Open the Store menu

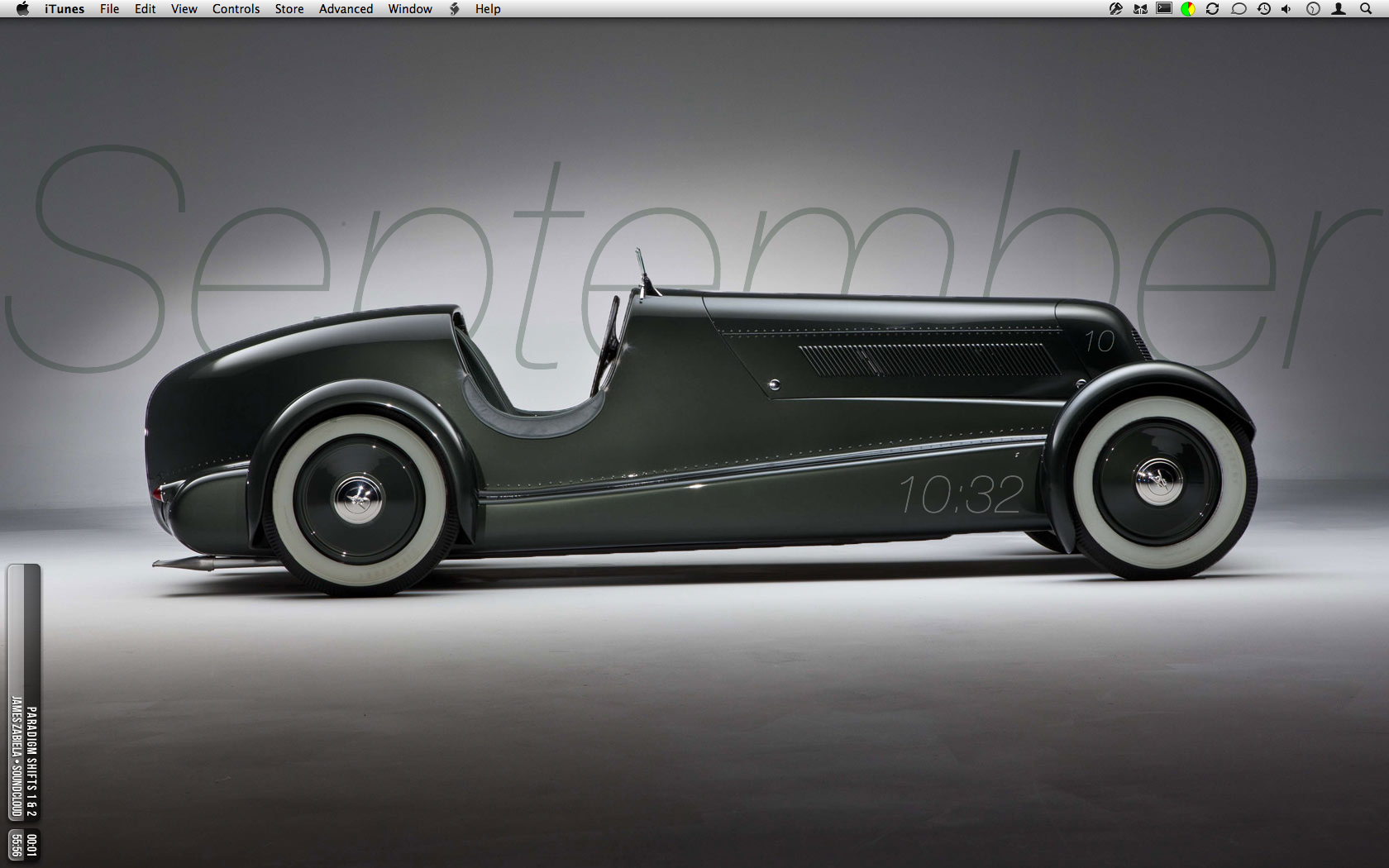289,9
